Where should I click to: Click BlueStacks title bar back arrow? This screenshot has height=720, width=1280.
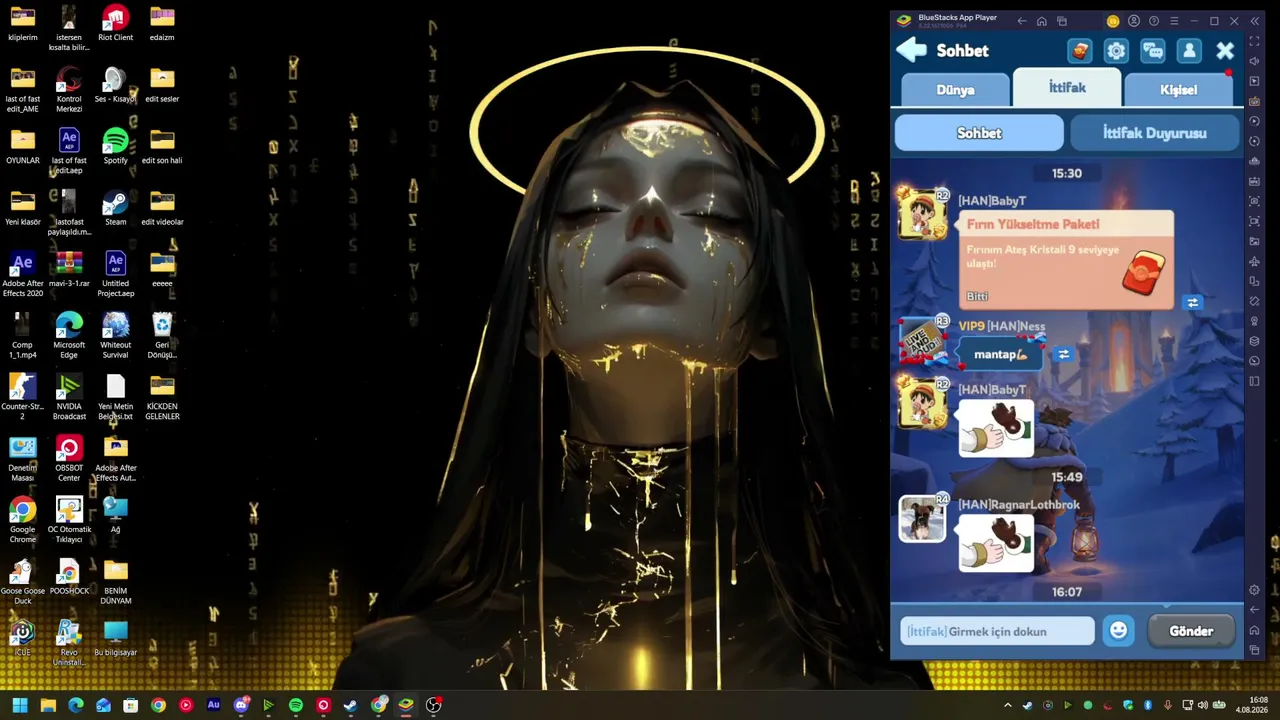point(1021,21)
